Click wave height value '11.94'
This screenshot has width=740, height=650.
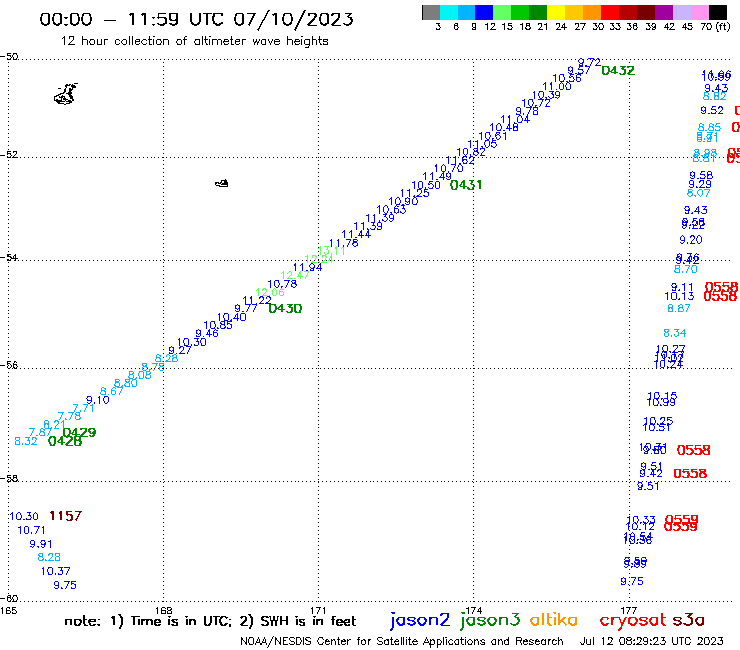pos(308,267)
